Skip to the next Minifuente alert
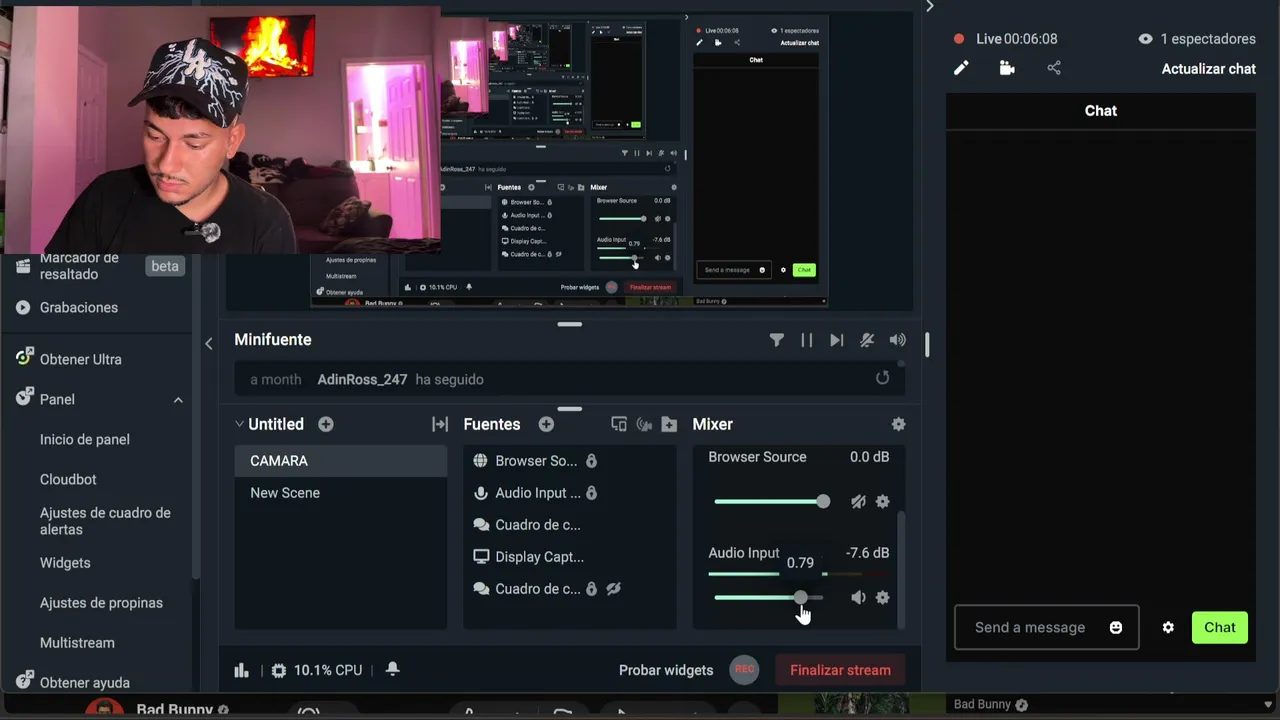 click(x=837, y=340)
